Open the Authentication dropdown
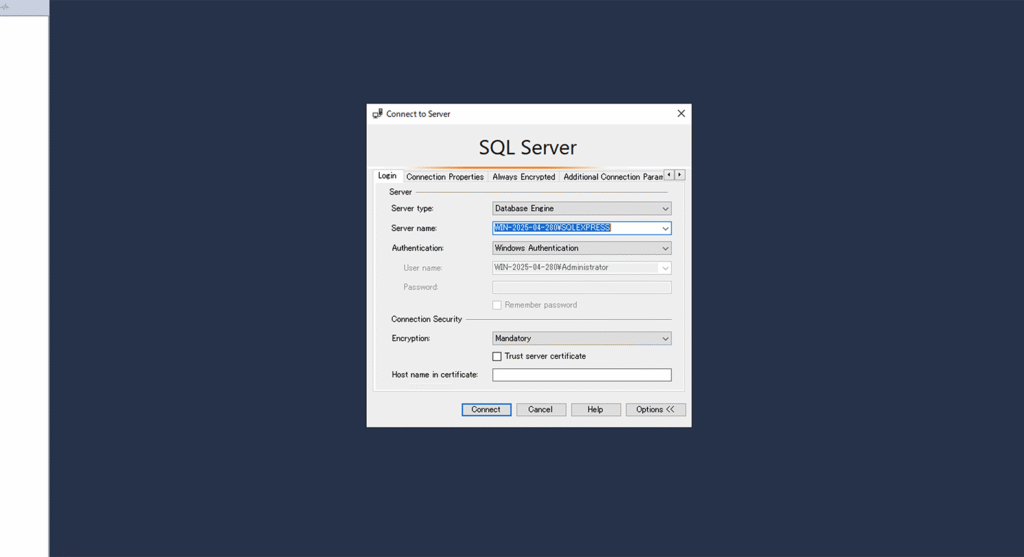Screen dimensions: 1024x557 [x=581, y=248]
